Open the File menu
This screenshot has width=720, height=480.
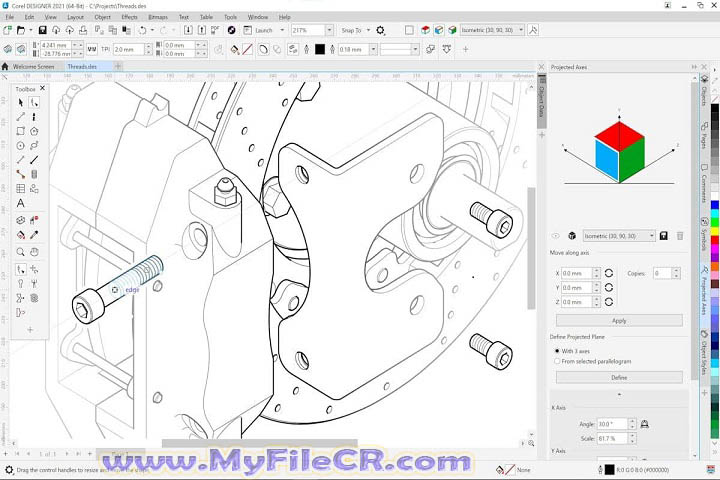pos(10,17)
